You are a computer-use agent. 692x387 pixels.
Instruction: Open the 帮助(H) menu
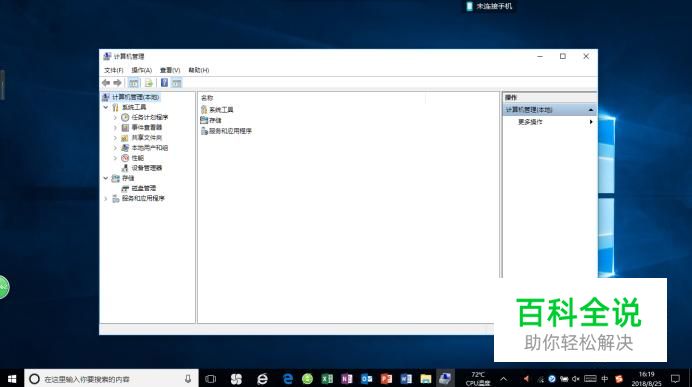(x=199, y=70)
